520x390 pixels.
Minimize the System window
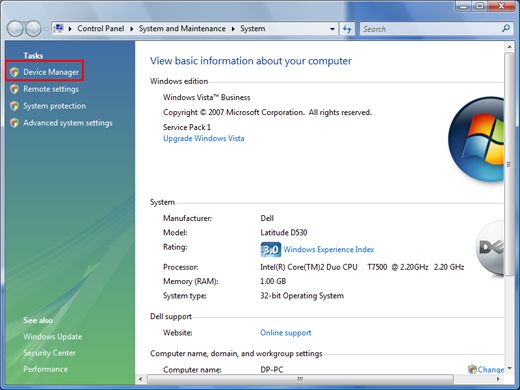click(x=464, y=6)
